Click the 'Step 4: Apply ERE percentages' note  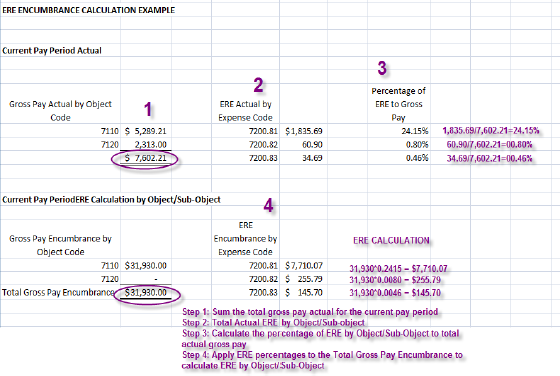pos(322,360)
